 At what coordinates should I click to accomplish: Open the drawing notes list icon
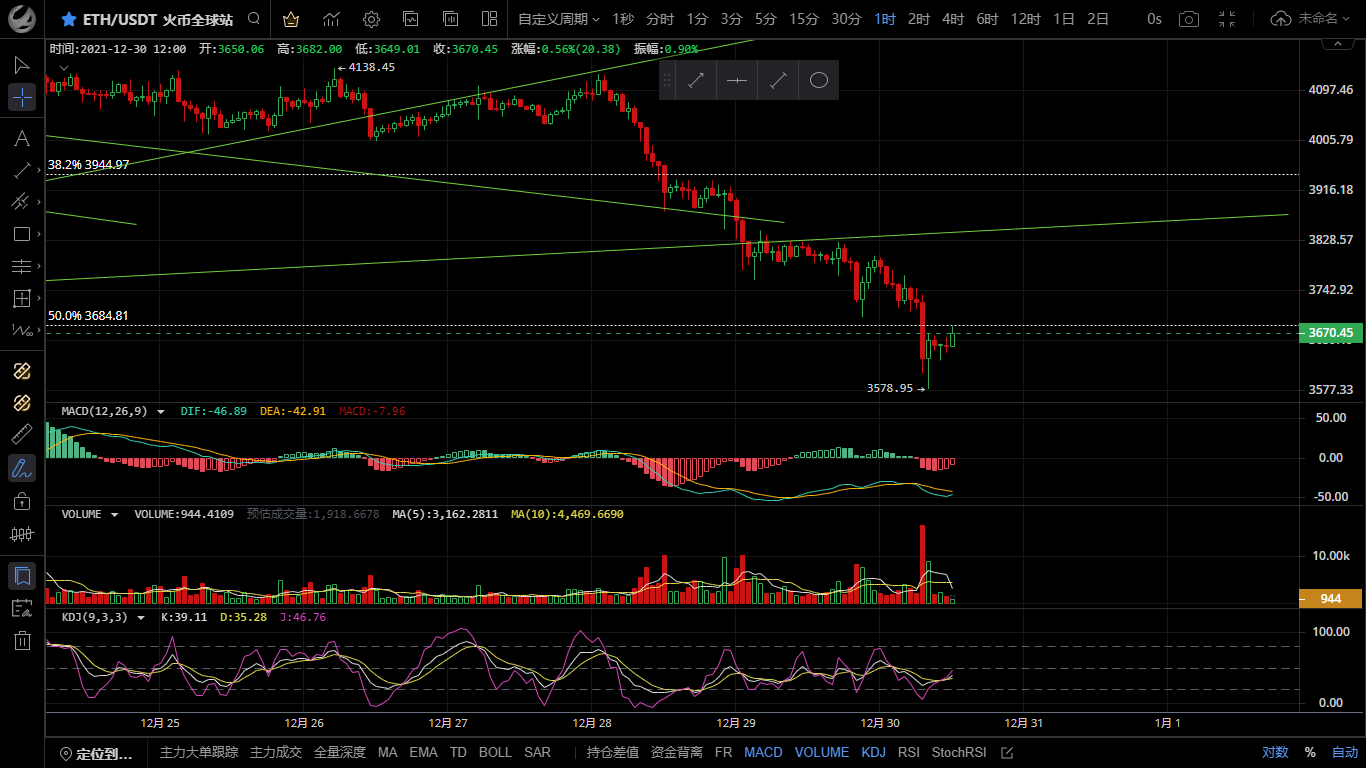[22, 608]
